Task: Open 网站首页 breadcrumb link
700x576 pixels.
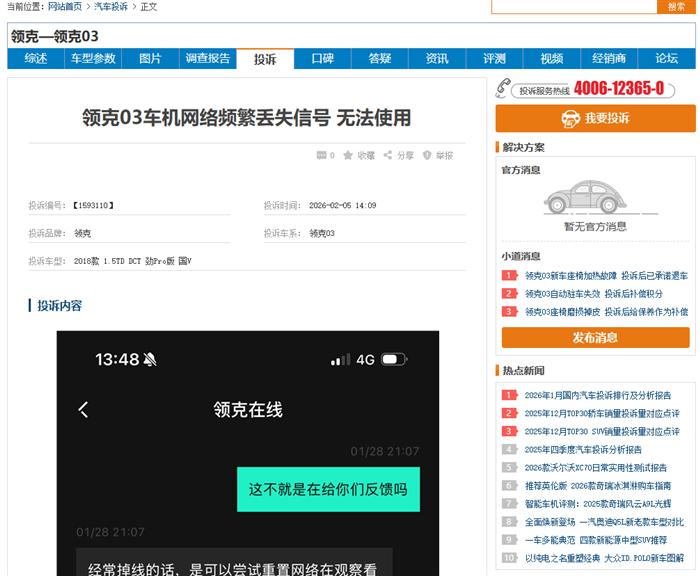Action: tap(65, 6)
